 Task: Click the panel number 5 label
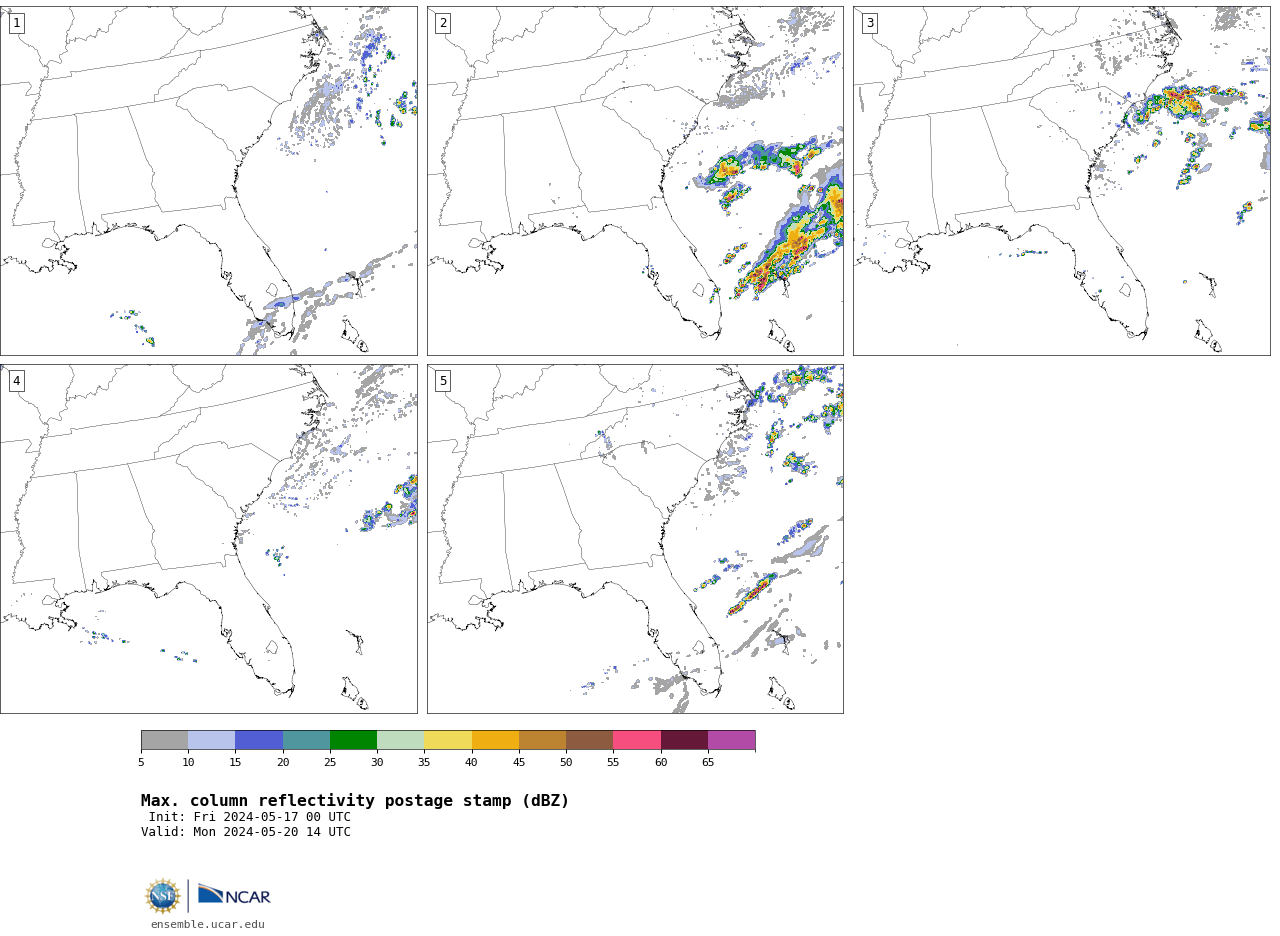443,381
